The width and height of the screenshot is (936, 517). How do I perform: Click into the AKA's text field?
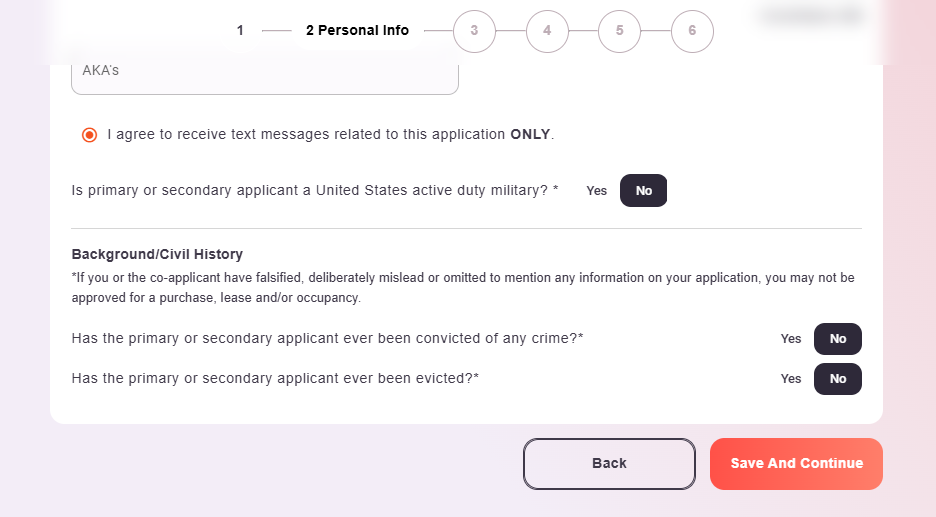coord(265,73)
